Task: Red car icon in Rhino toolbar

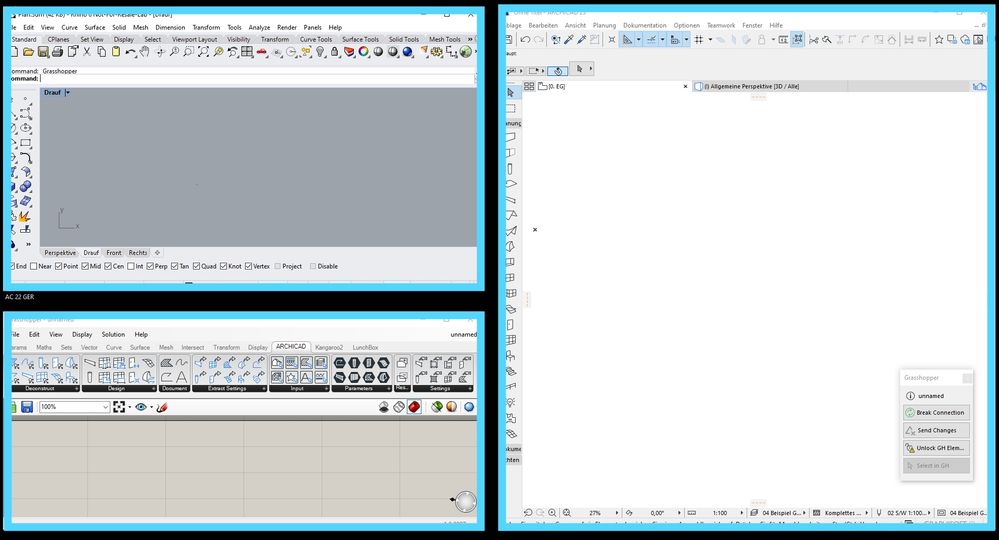Action: click(x=262, y=52)
